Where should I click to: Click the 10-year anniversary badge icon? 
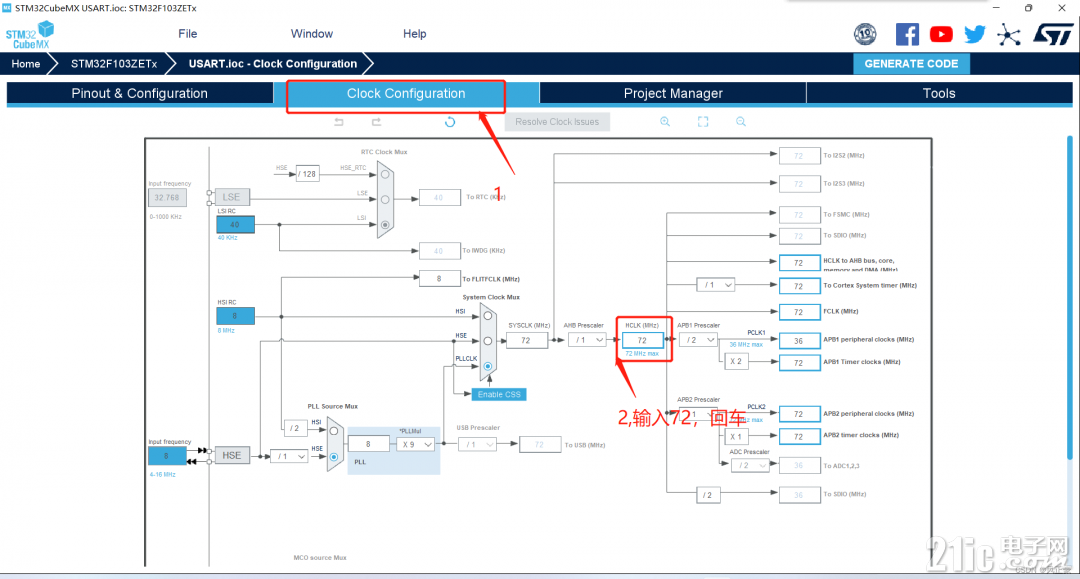(x=865, y=34)
